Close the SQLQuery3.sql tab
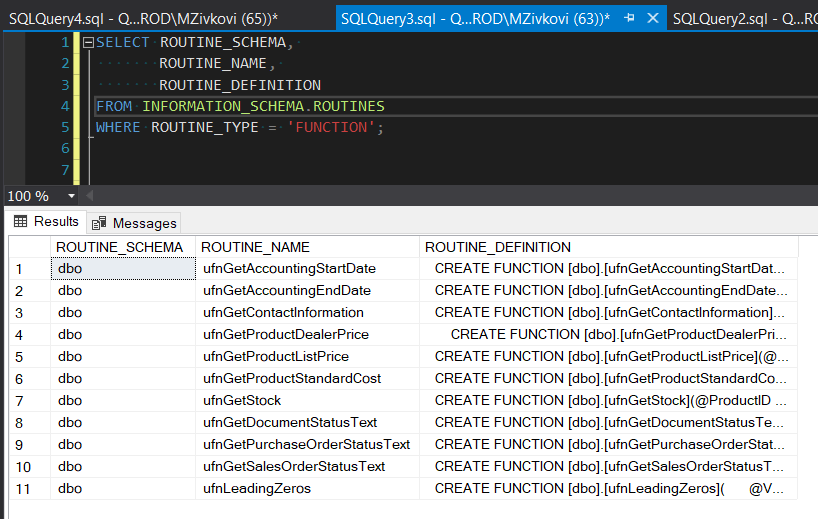This screenshot has width=818, height=519. [653, 18]
